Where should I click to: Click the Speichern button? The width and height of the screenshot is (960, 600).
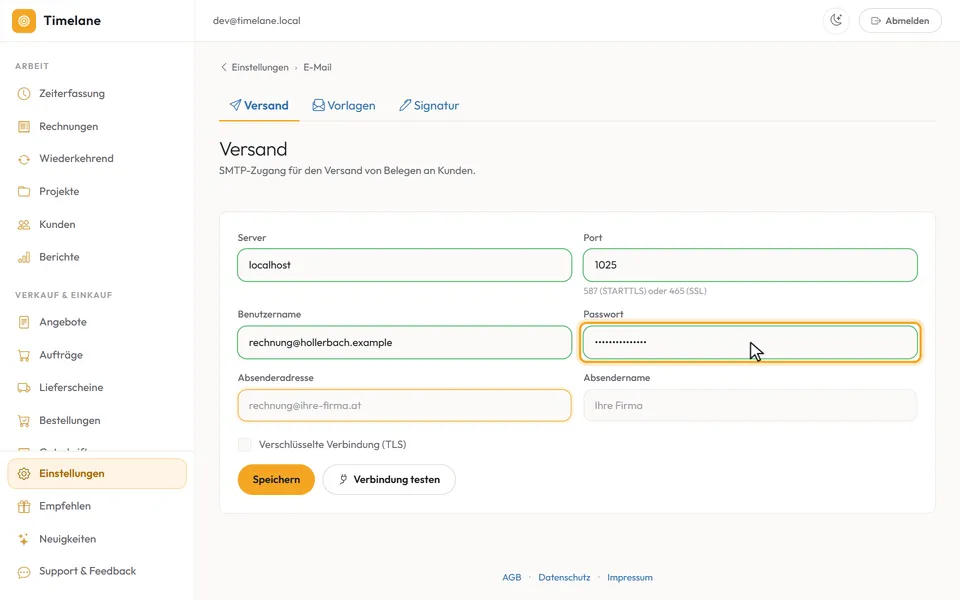276,479
